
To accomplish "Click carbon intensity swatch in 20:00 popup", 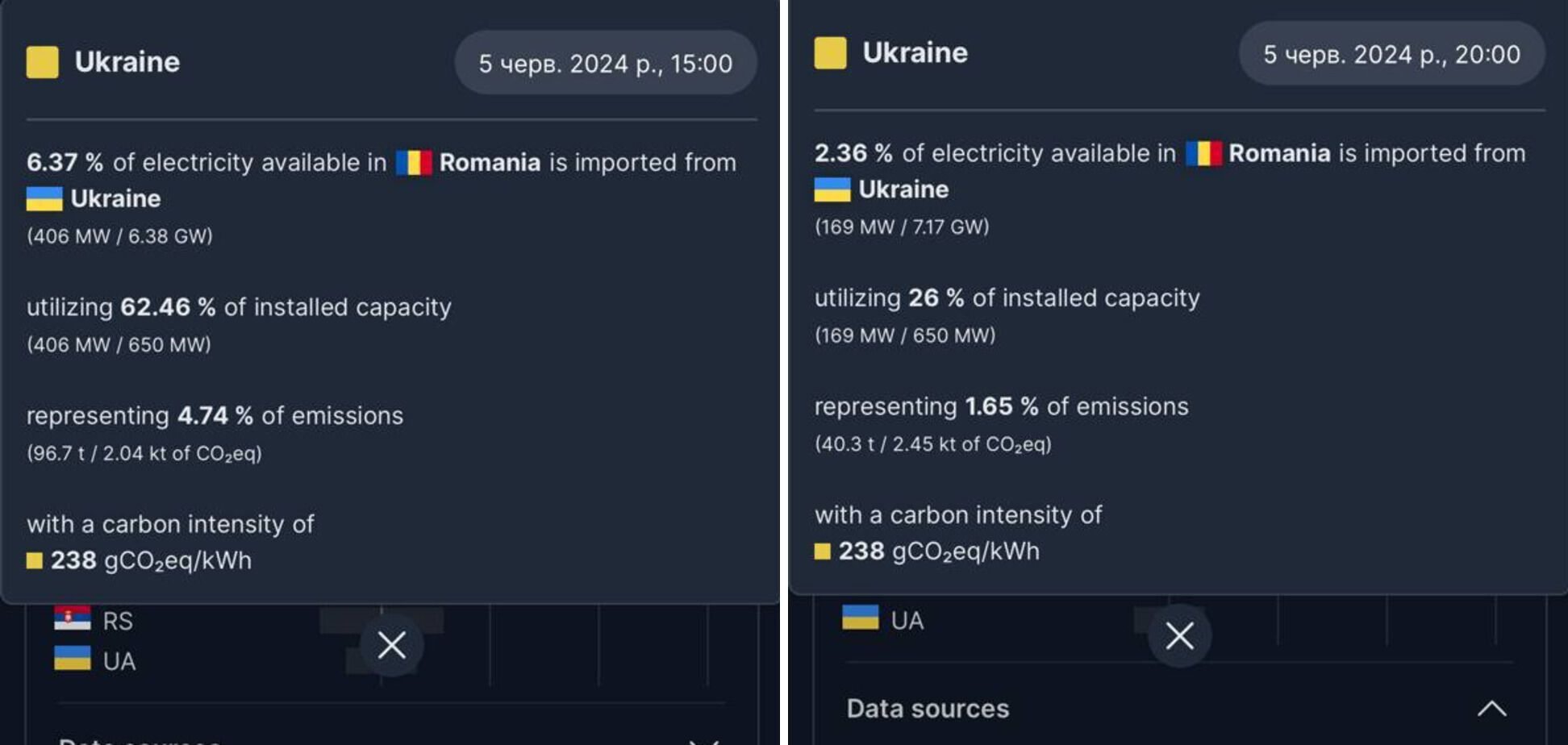I will 823,551.
